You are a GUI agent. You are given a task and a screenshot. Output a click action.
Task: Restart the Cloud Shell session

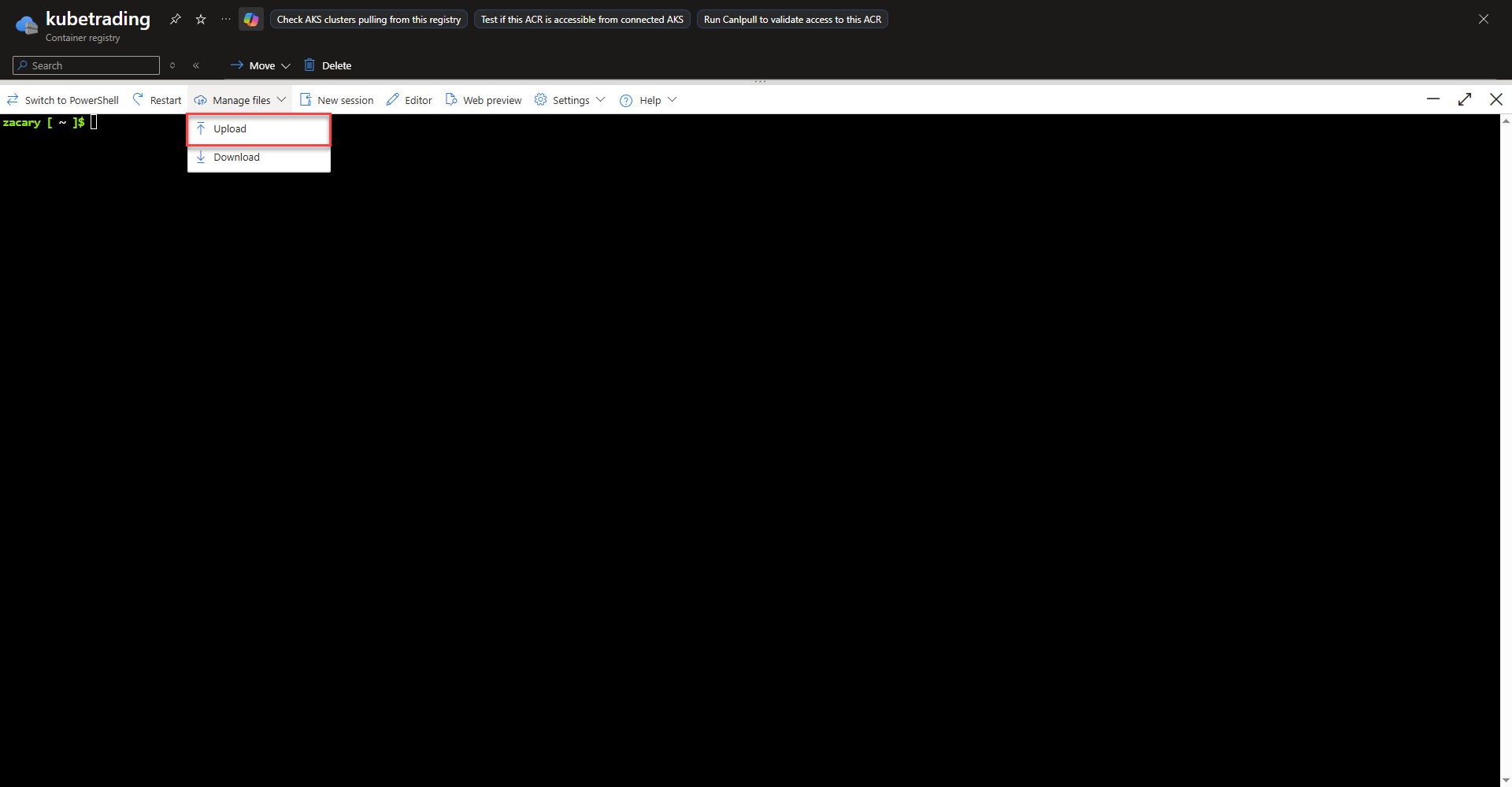157,100
